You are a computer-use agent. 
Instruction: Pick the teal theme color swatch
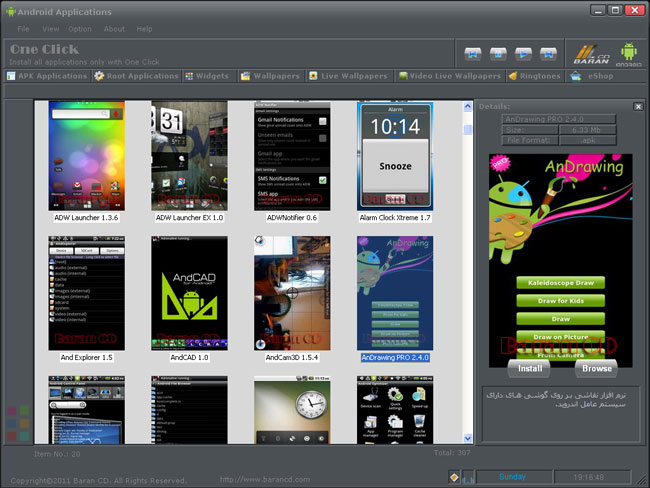(x=25, y=436)
